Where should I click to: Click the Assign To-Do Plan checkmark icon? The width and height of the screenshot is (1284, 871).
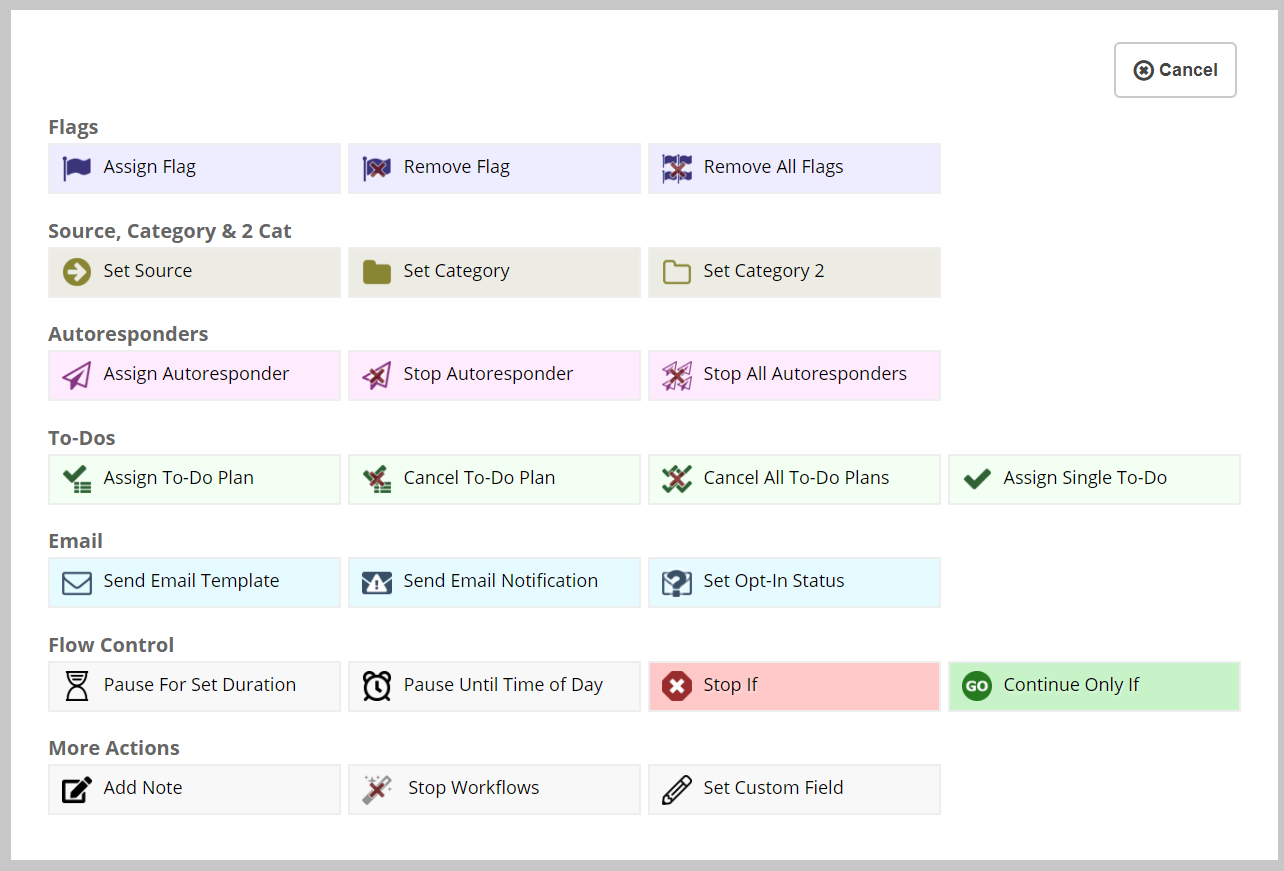coord(77,478)
